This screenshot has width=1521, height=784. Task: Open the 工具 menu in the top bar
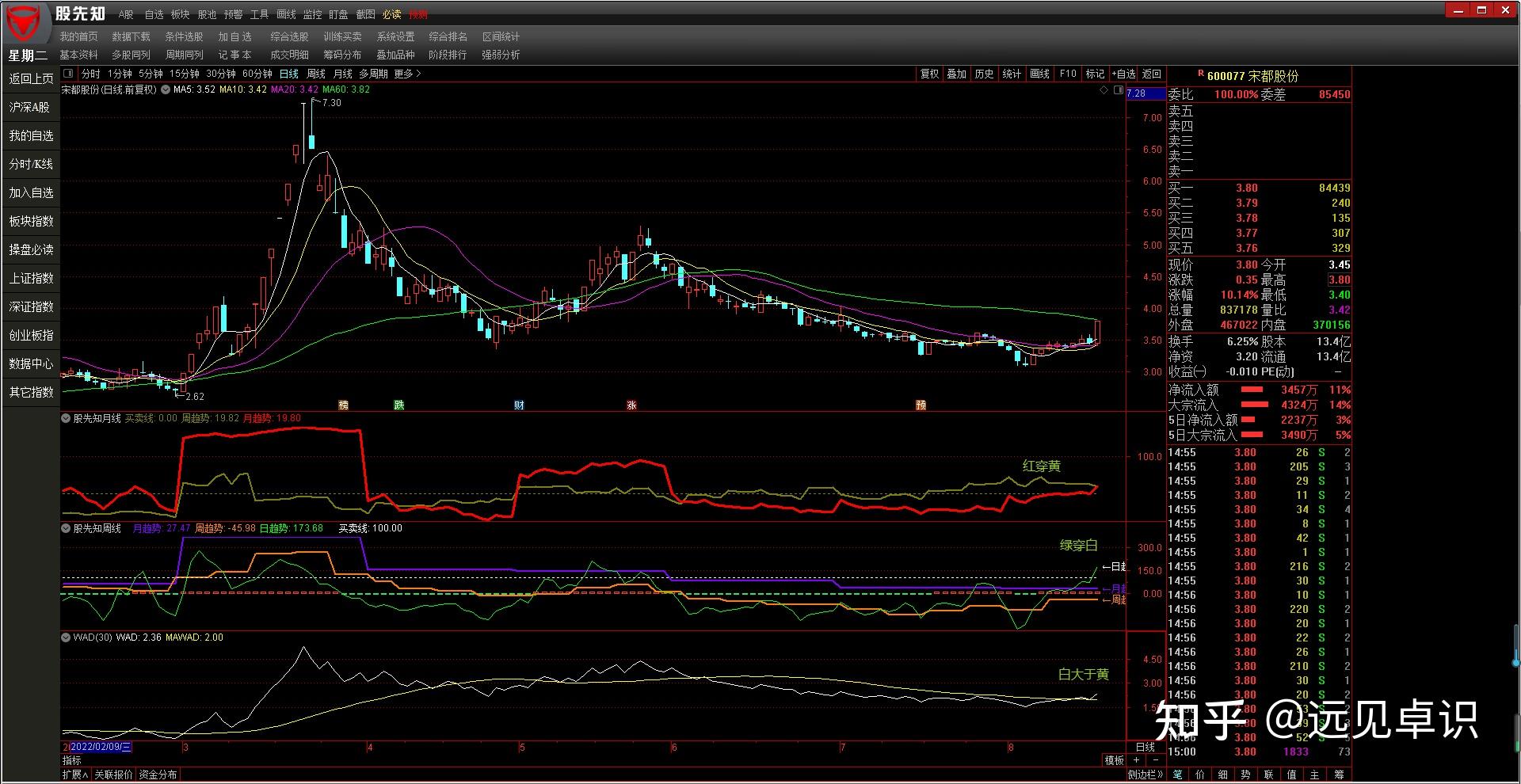[x=259, y=14]
